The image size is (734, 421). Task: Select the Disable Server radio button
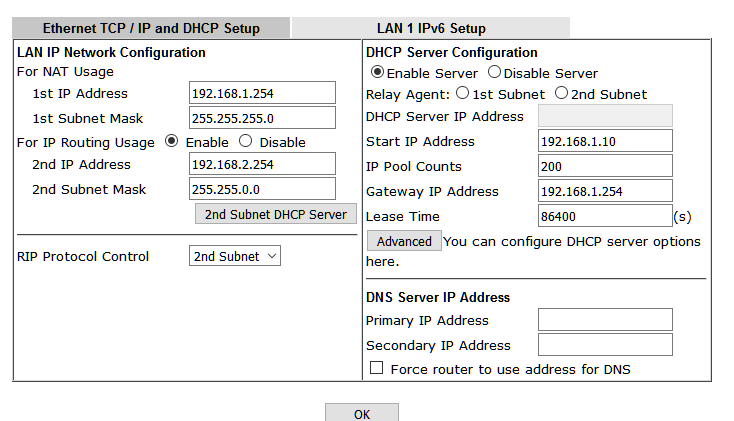[x=494, y=72]
